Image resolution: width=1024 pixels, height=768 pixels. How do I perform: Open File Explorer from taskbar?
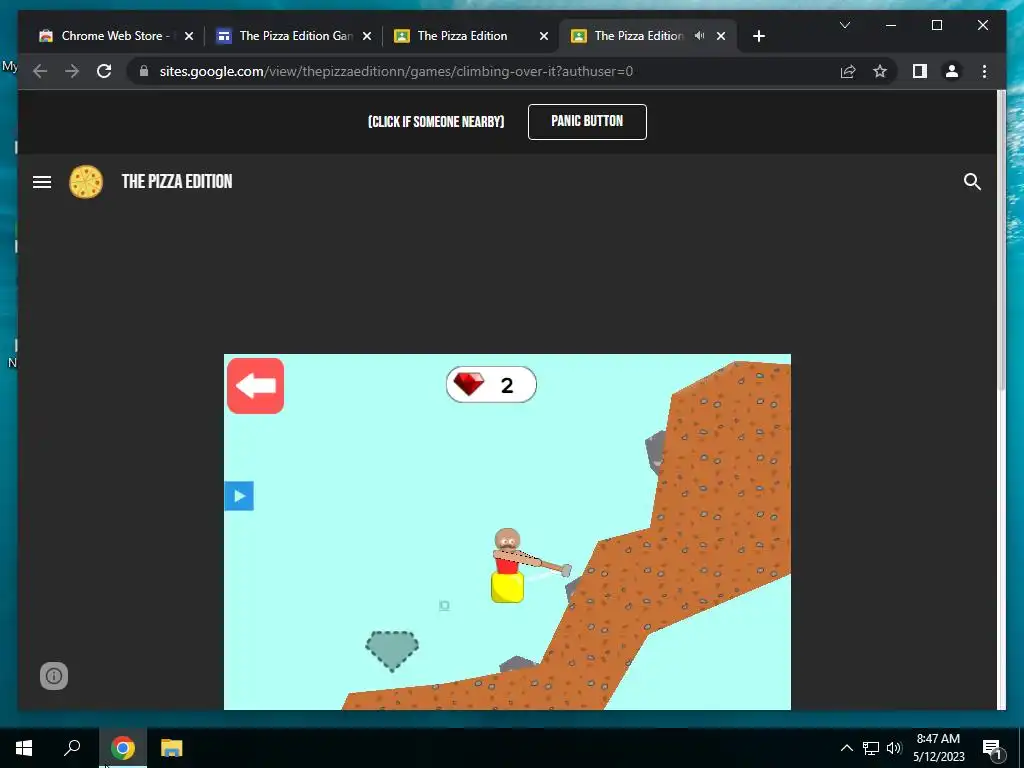[x=172, y=748]
